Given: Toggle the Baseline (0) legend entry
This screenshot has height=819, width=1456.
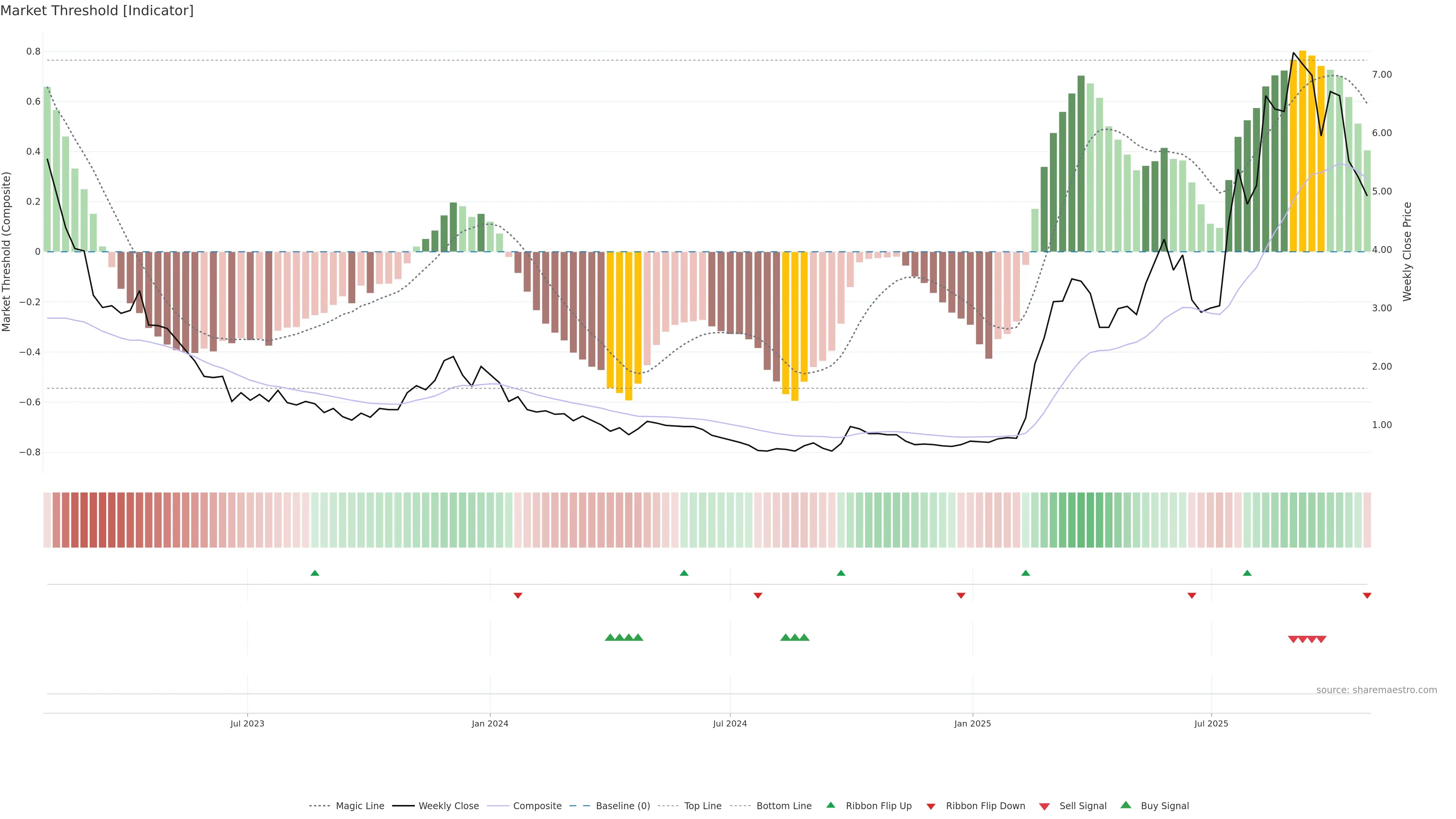Looking at the screenshot, I should [x=623, y=806].
